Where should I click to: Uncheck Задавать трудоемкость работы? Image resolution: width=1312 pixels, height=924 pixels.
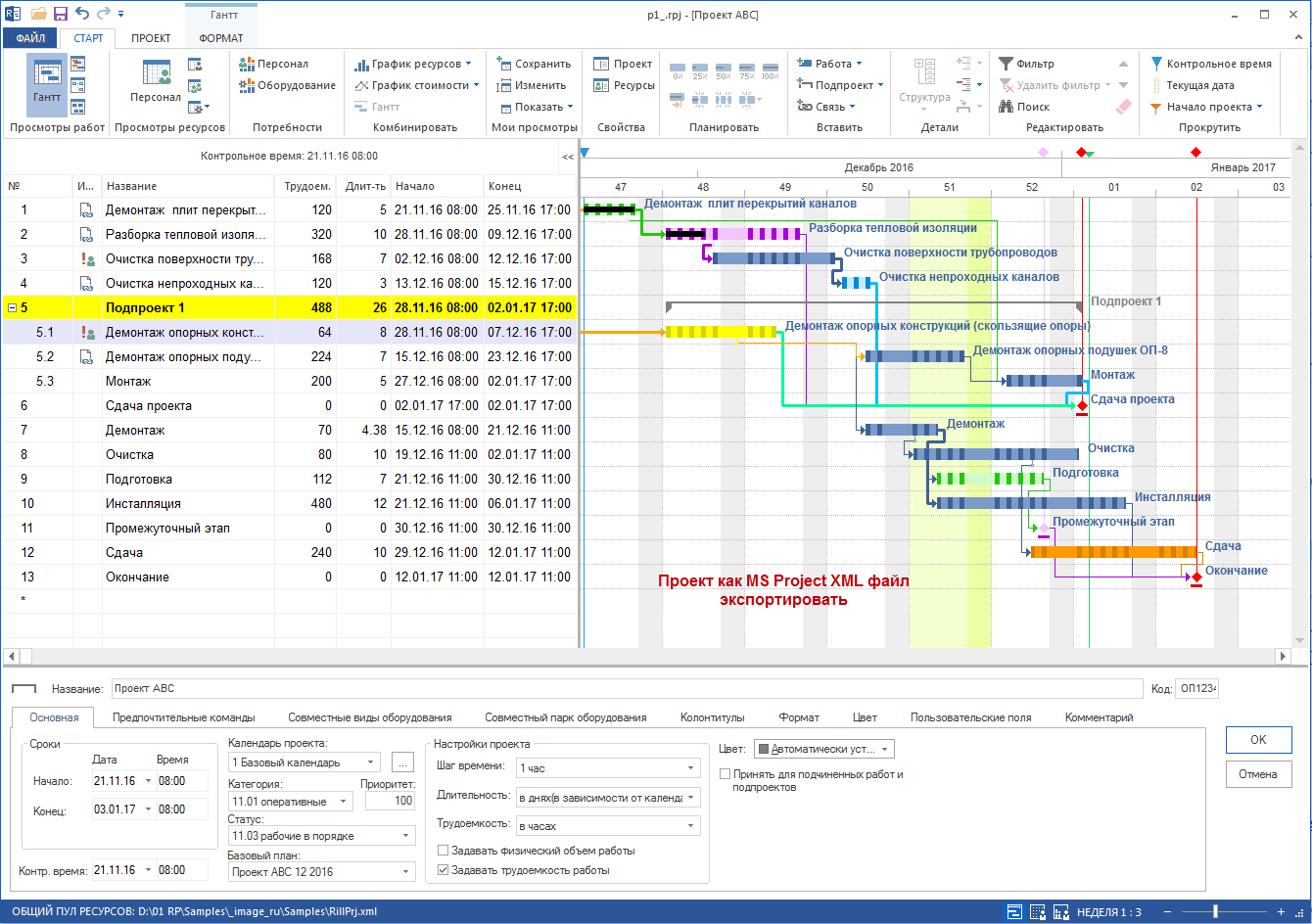(444, 870)
